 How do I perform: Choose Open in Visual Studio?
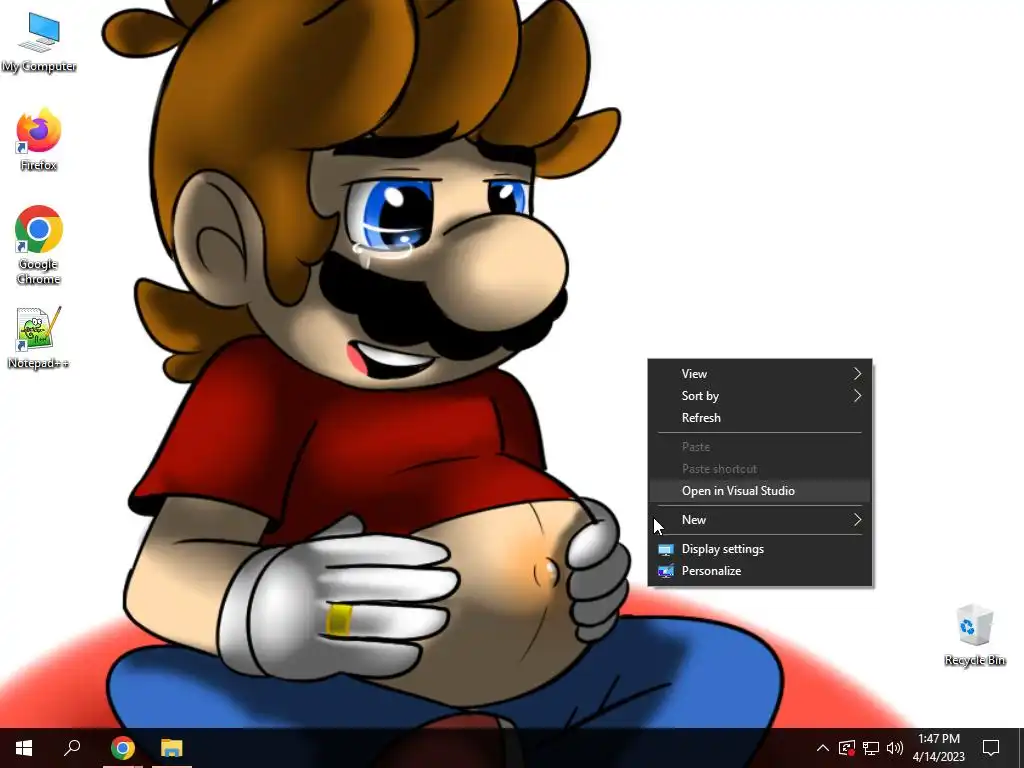coord(760,491)
